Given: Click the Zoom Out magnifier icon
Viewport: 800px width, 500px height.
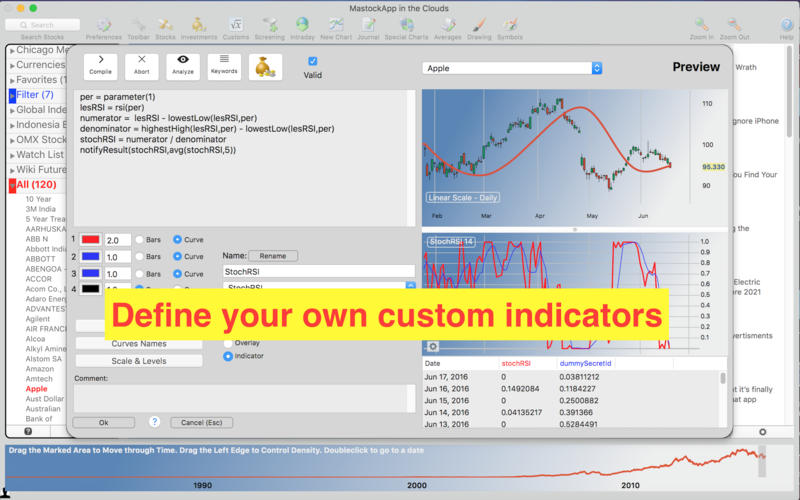Looking at the screenshot, I should (x=735, y=25).
